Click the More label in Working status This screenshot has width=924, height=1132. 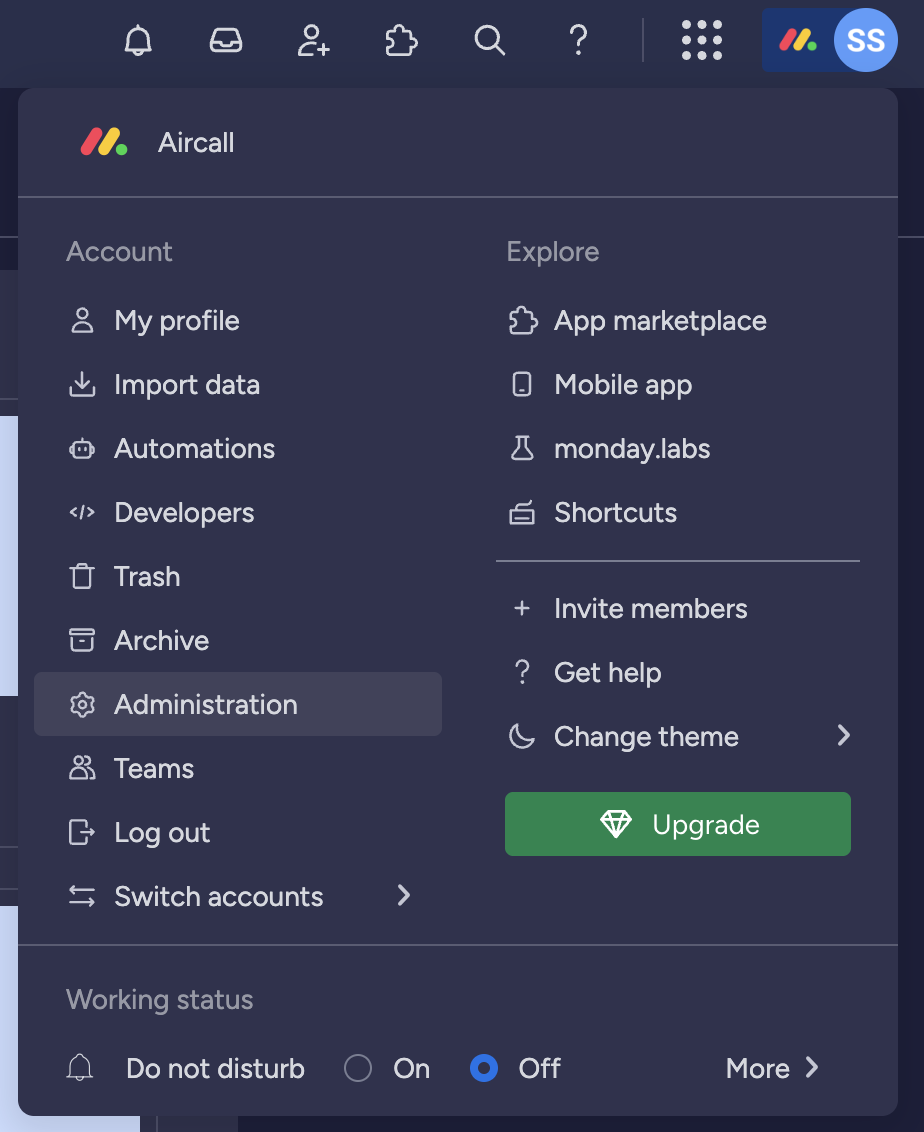[758, 1068]
